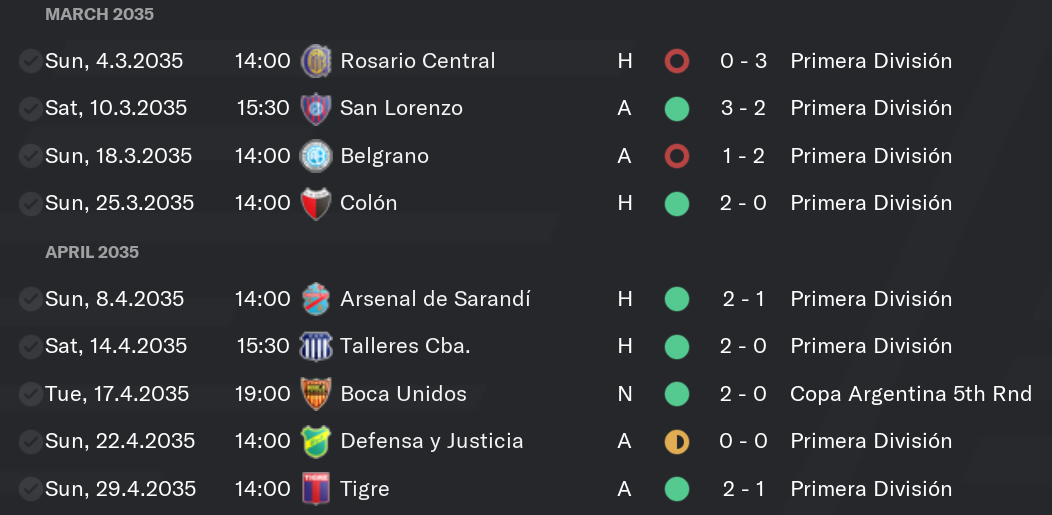
Task: Click the Arsenal de Sarandí crest
Action: 315,298
